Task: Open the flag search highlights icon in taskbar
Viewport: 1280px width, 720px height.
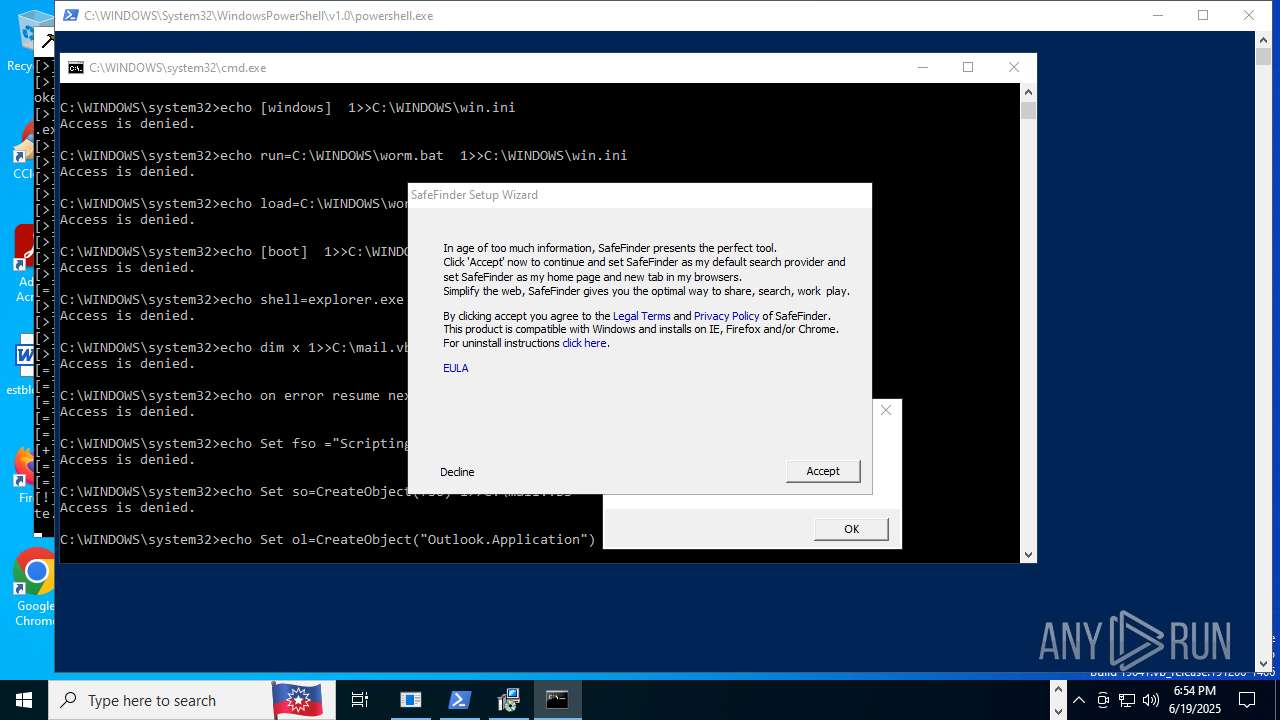Action: point(298,700)
